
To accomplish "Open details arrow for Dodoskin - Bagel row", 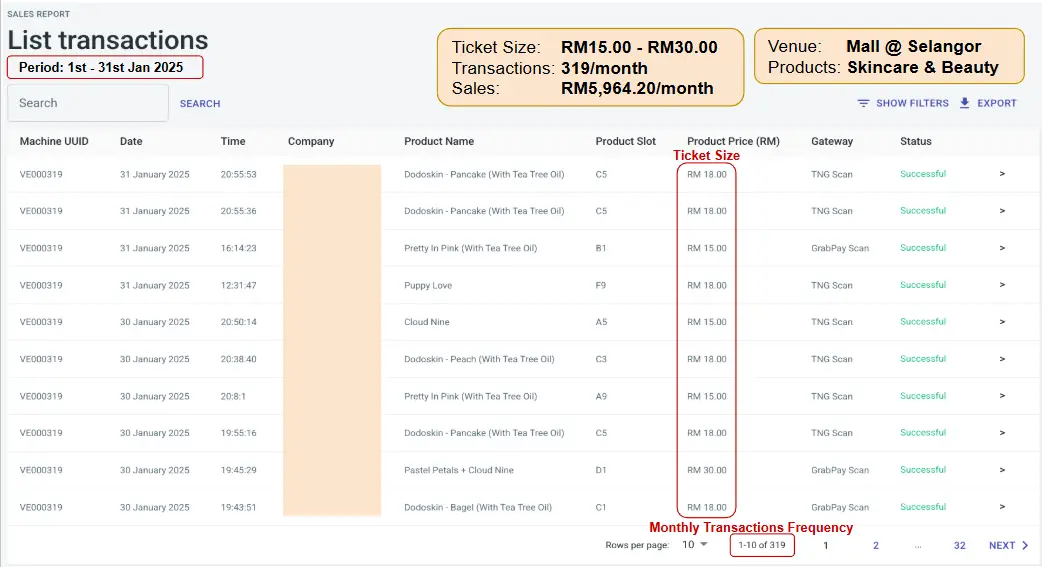I will pyautogui.click(x=1002, y=507).
